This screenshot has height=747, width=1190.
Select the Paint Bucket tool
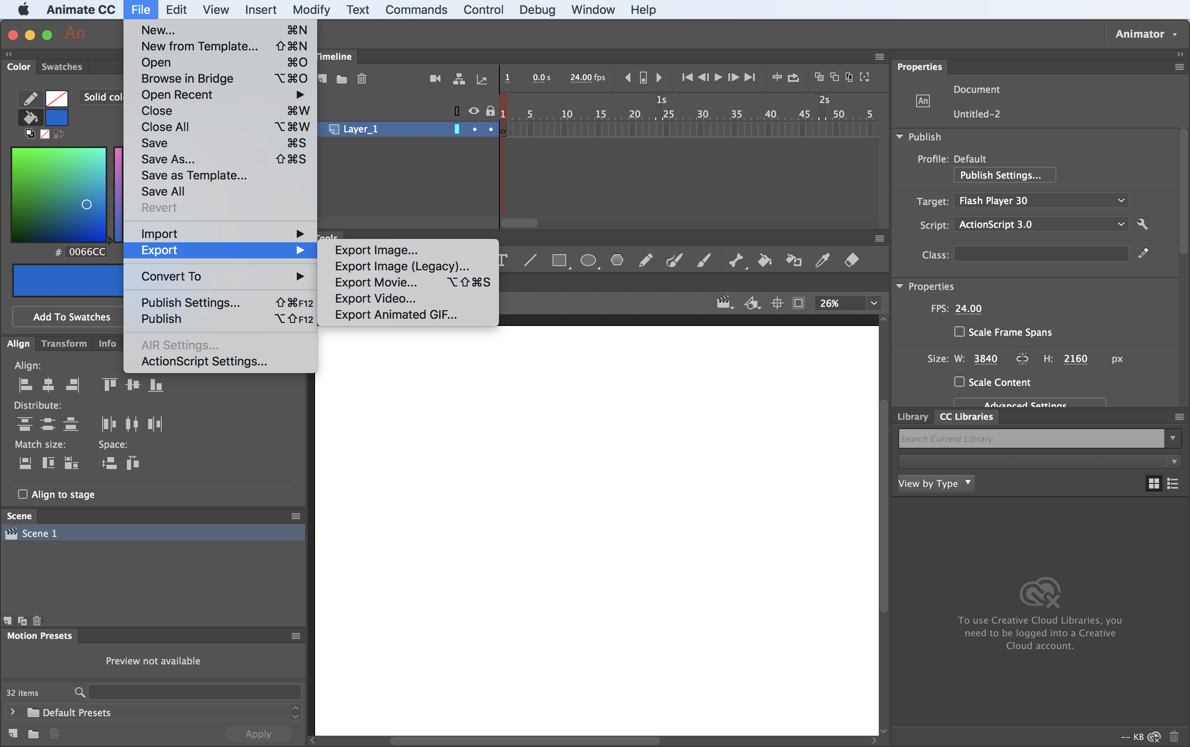point(764,260)
